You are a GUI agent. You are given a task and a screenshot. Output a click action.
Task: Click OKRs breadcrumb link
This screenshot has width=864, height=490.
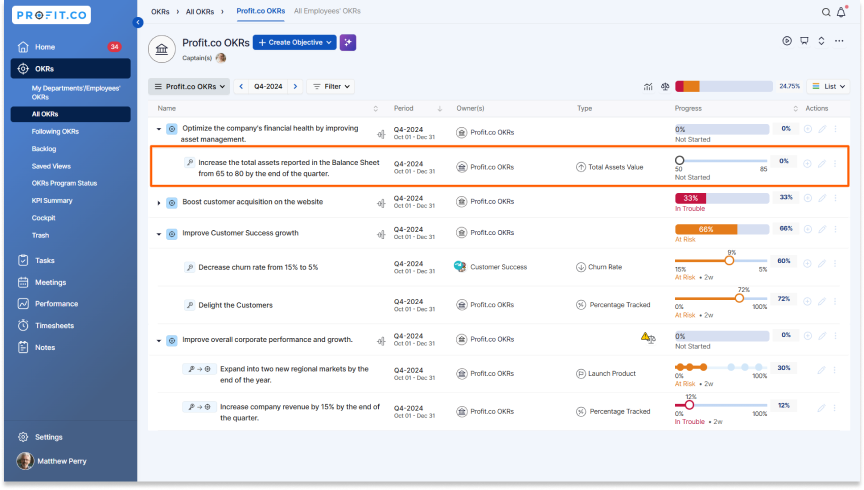[160, 12]
